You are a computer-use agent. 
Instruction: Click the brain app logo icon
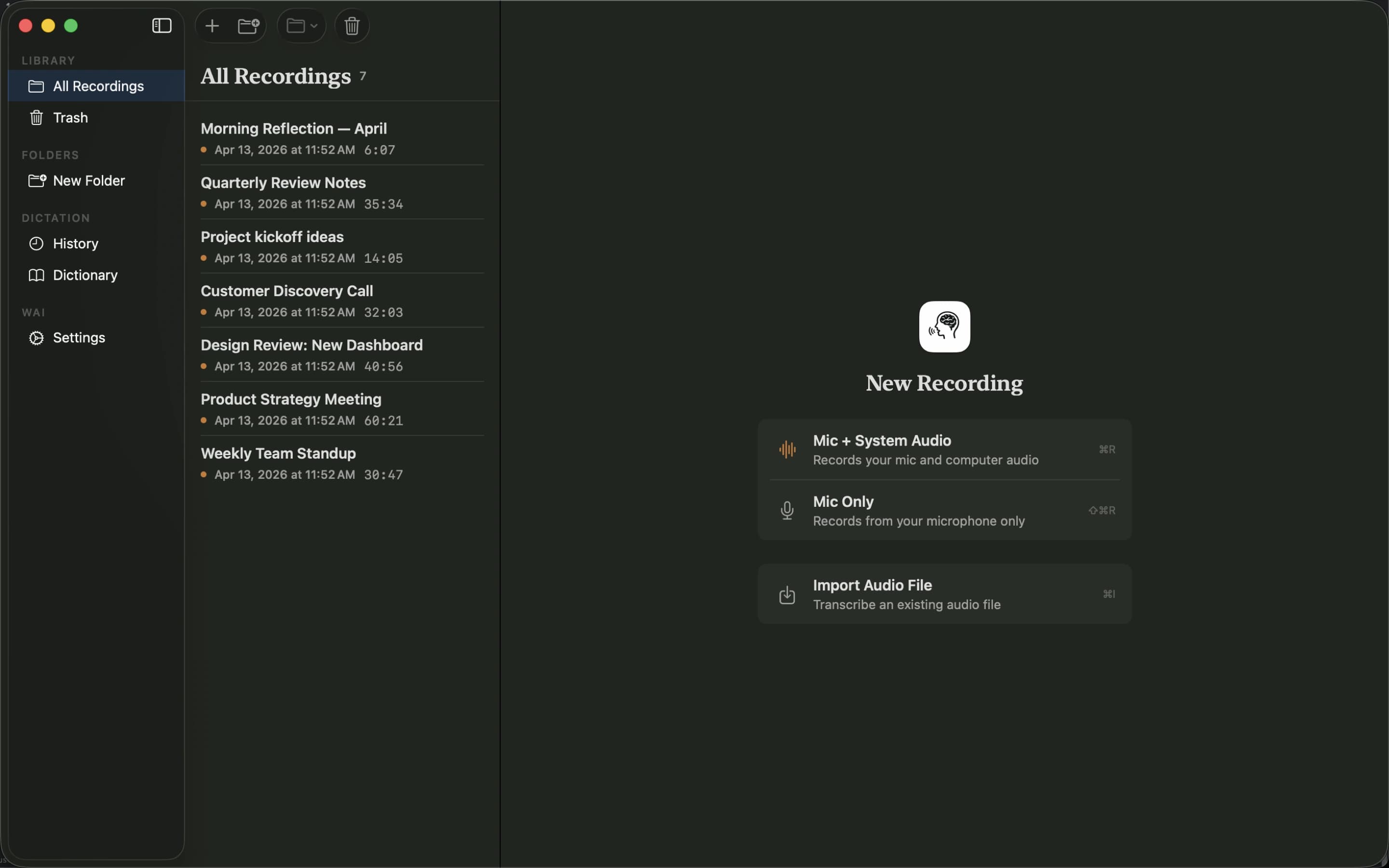point(944,326)
